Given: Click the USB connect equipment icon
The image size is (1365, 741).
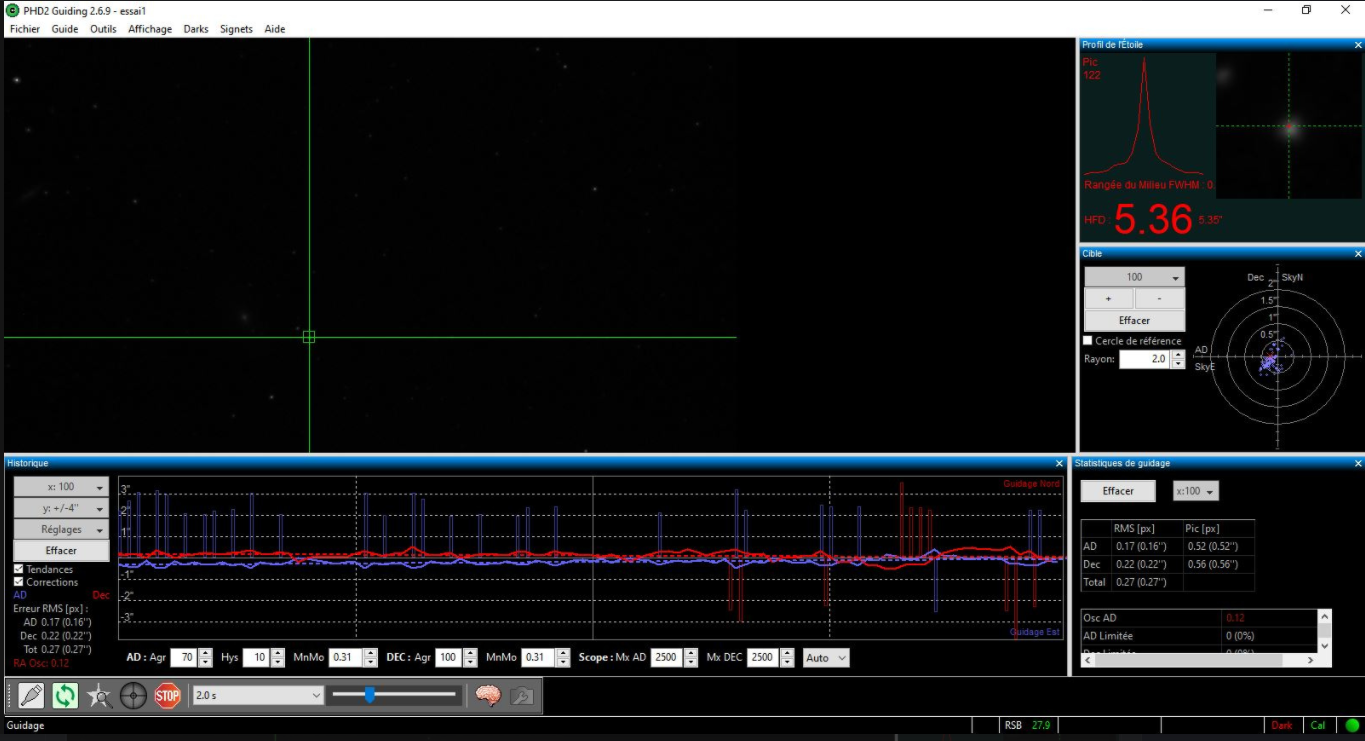Looking at the screenshot, I should (x=31, y=695).
